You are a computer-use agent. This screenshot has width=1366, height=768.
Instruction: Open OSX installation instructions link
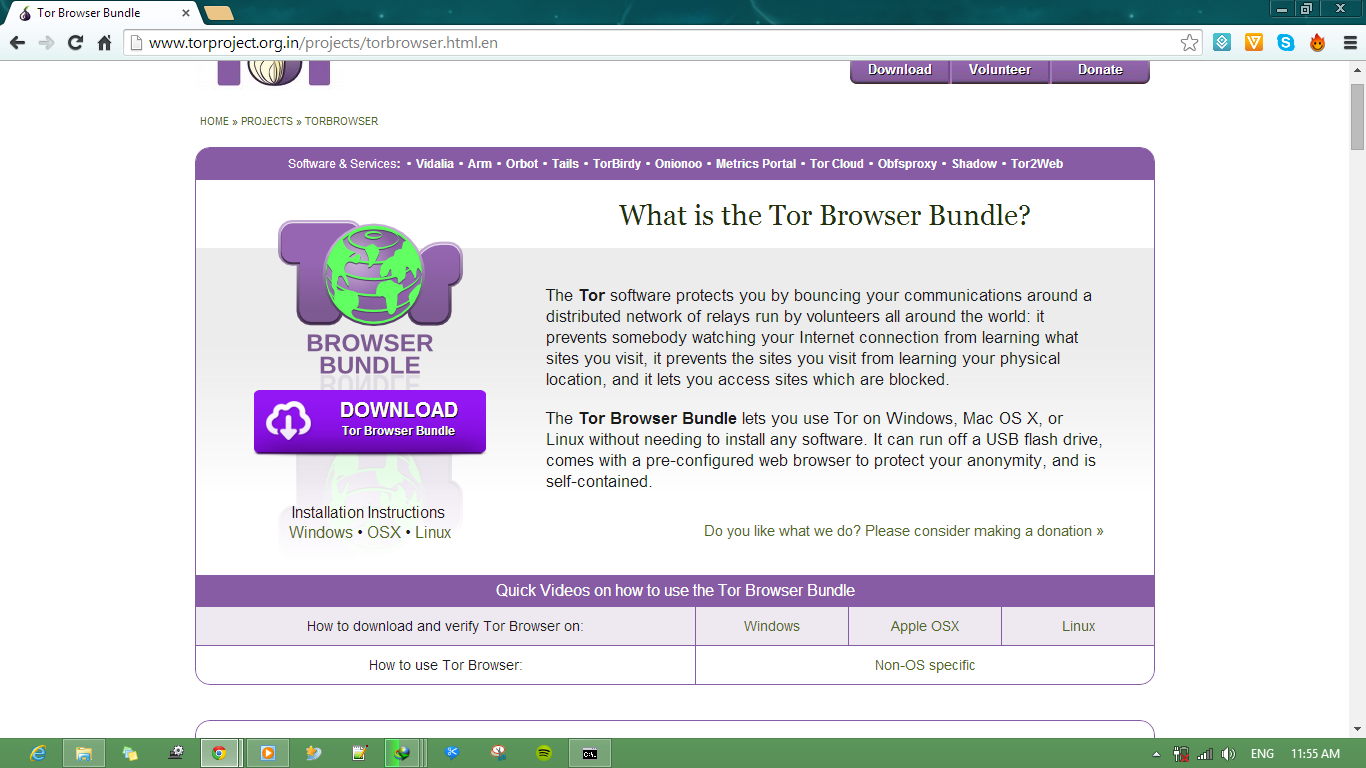click(x=384, y=533)
